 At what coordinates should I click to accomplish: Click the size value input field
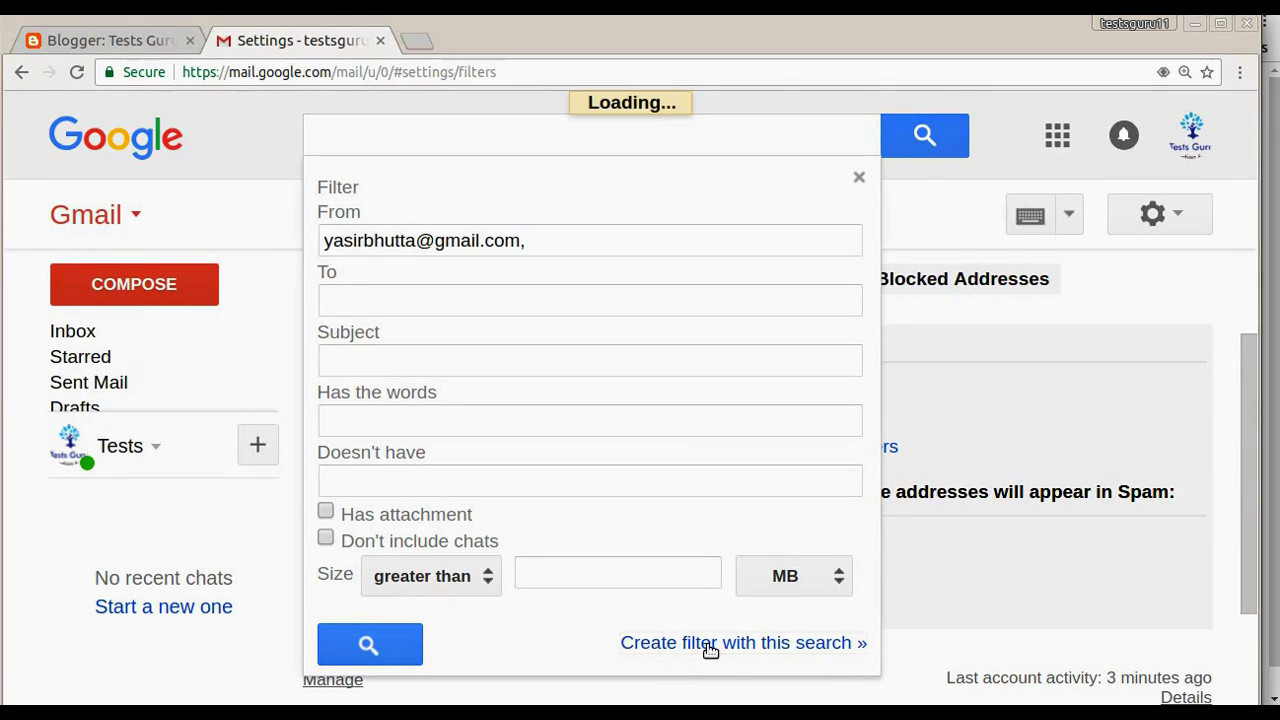[x=618, y=573]
